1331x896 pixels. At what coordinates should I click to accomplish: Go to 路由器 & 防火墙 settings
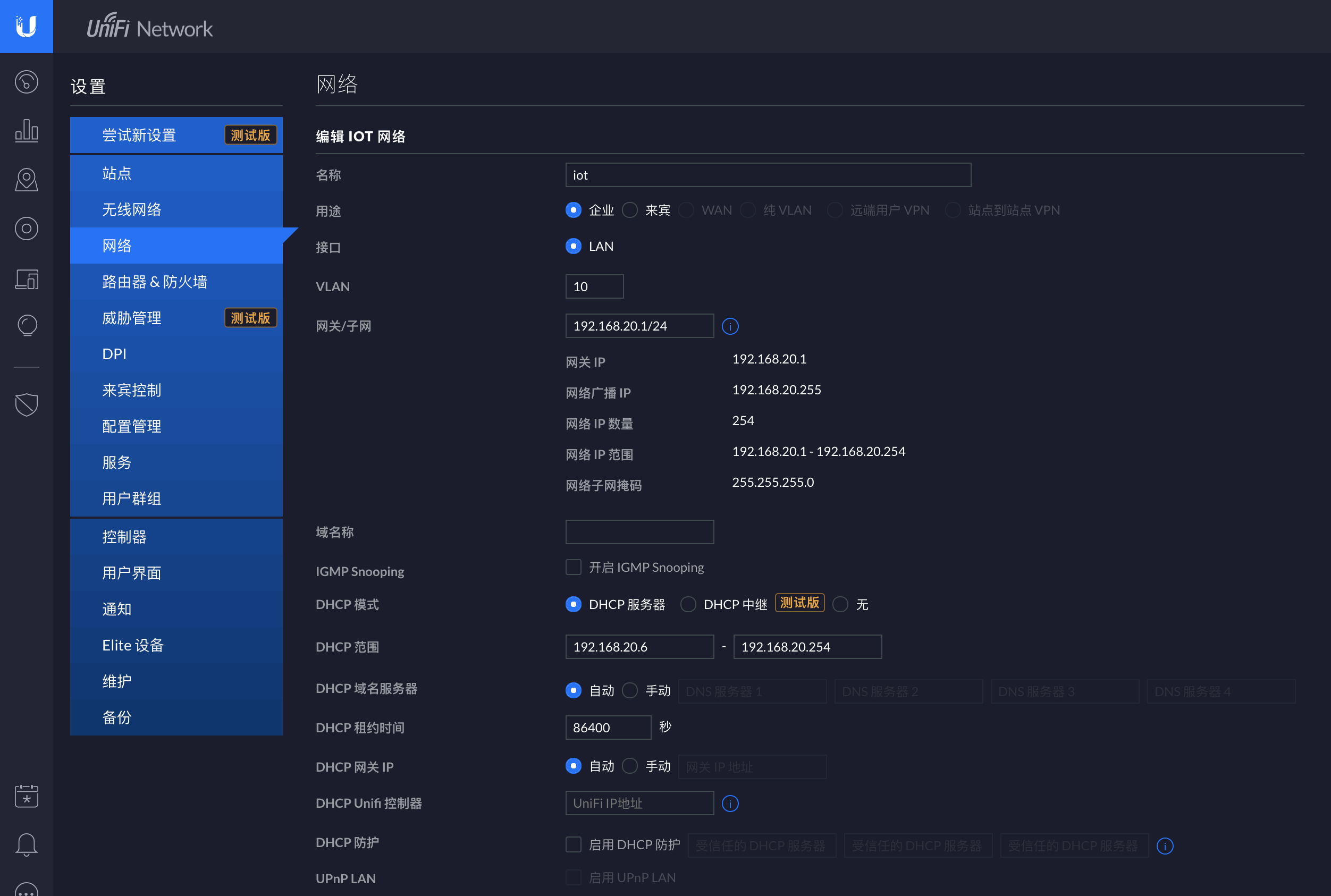tap(154, 282)
